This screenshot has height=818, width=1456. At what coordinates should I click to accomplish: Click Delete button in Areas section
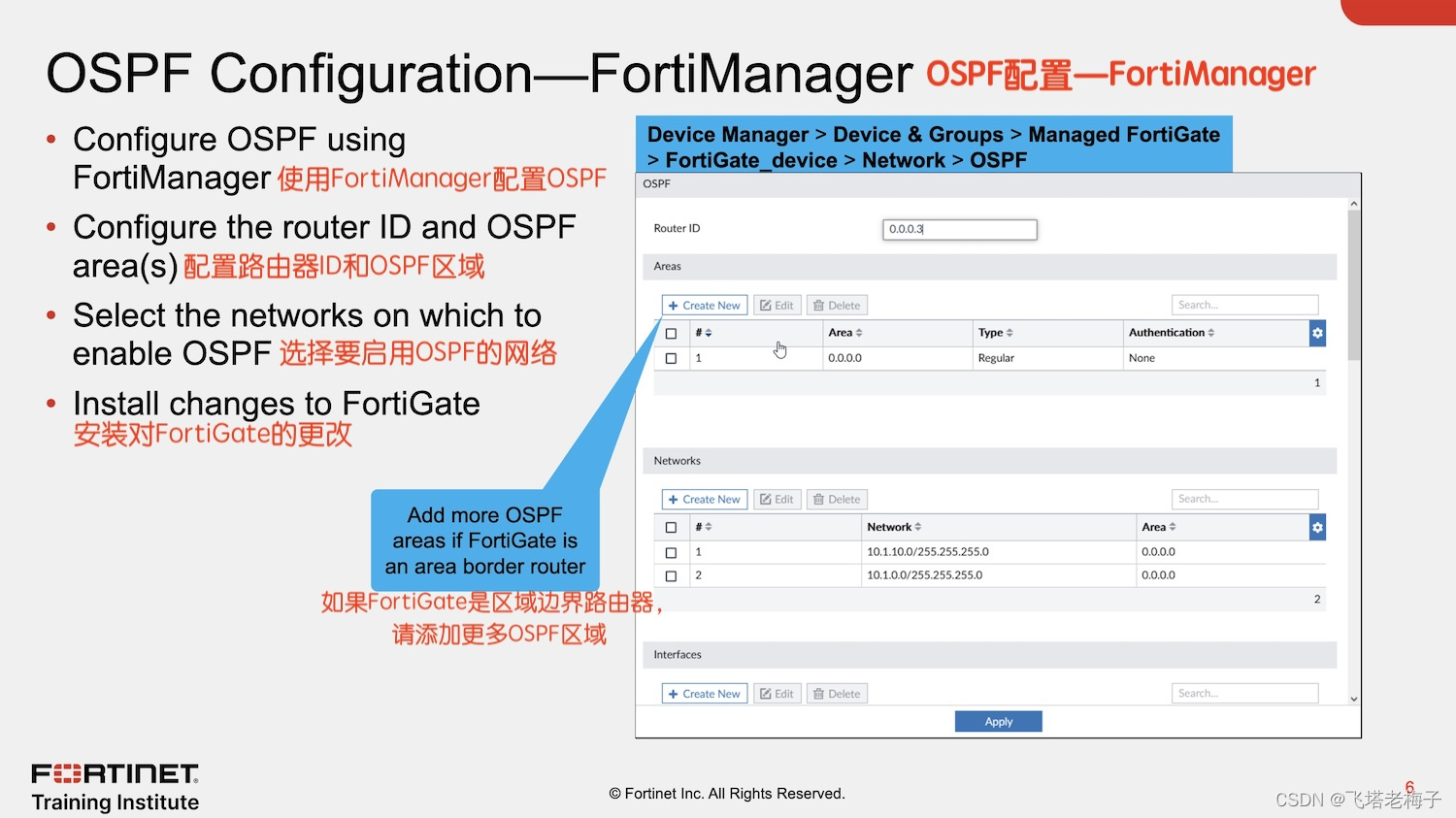837,306
